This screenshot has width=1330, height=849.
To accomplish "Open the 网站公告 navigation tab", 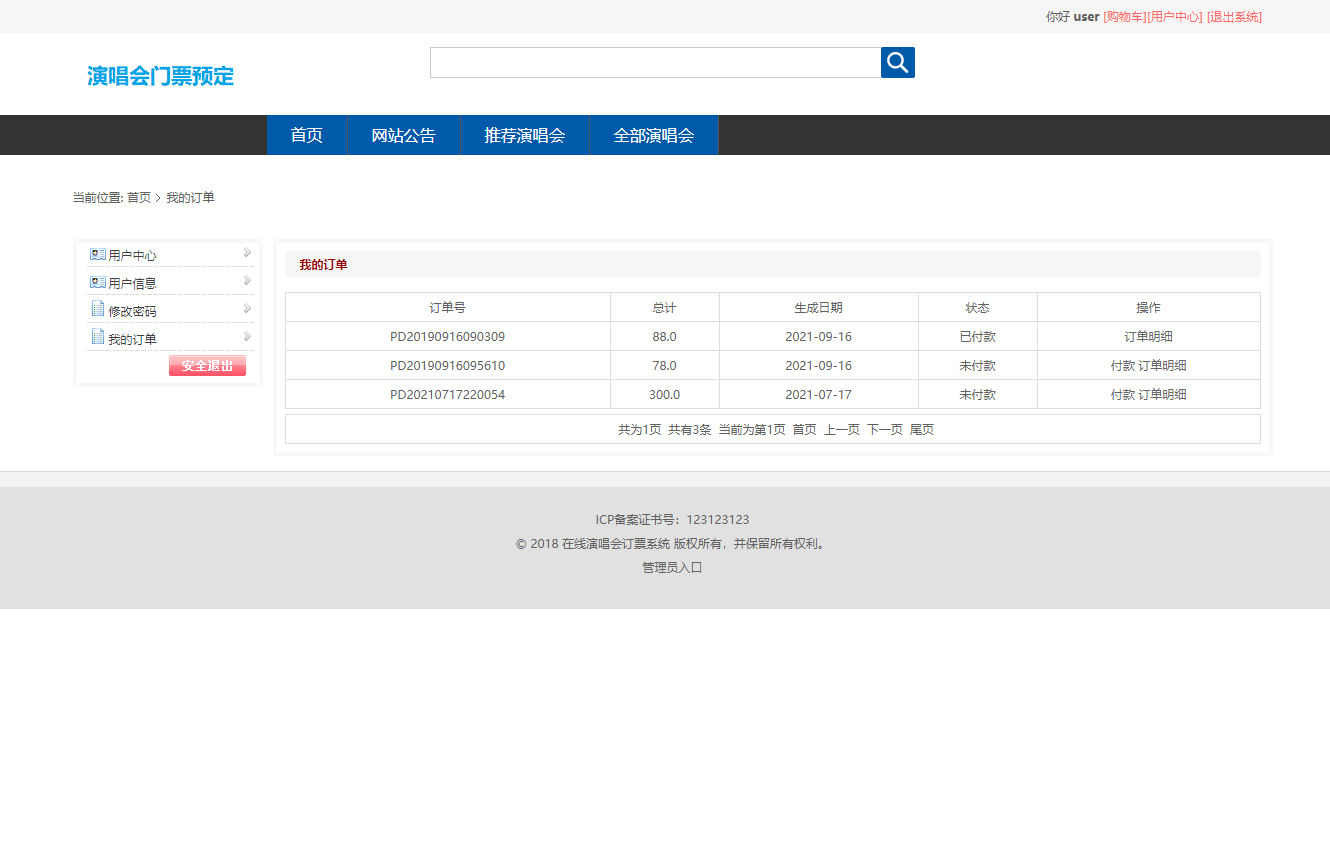I will coord(403,135).
